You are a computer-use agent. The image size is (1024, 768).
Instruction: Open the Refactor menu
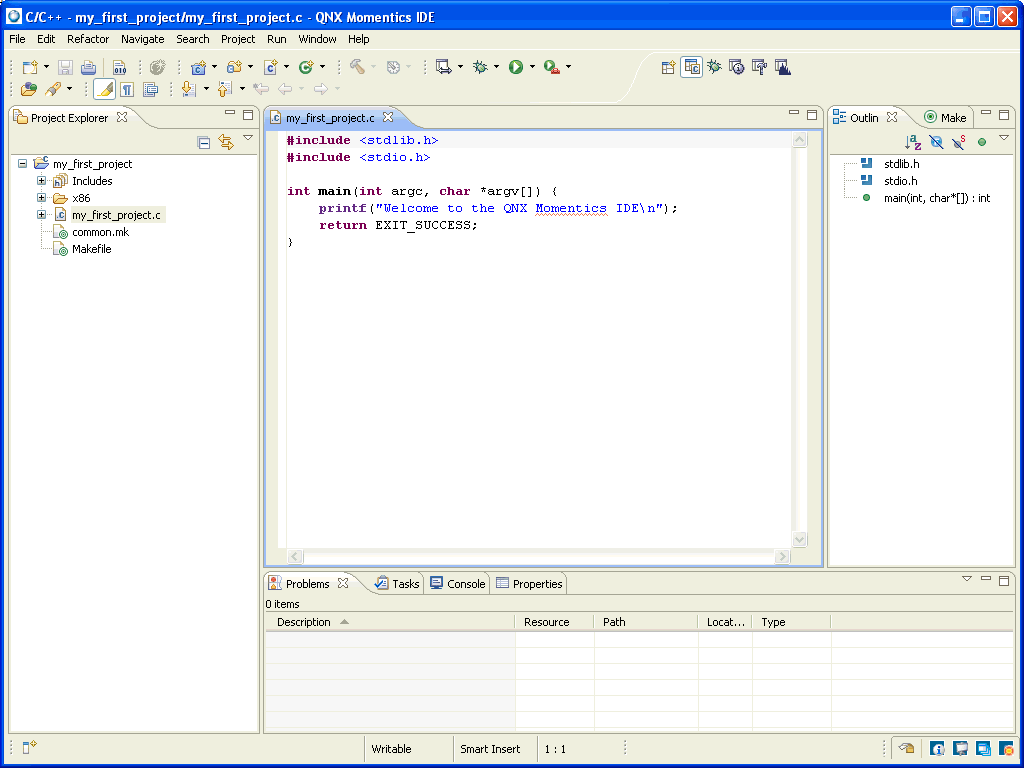[x=88, y=39]
